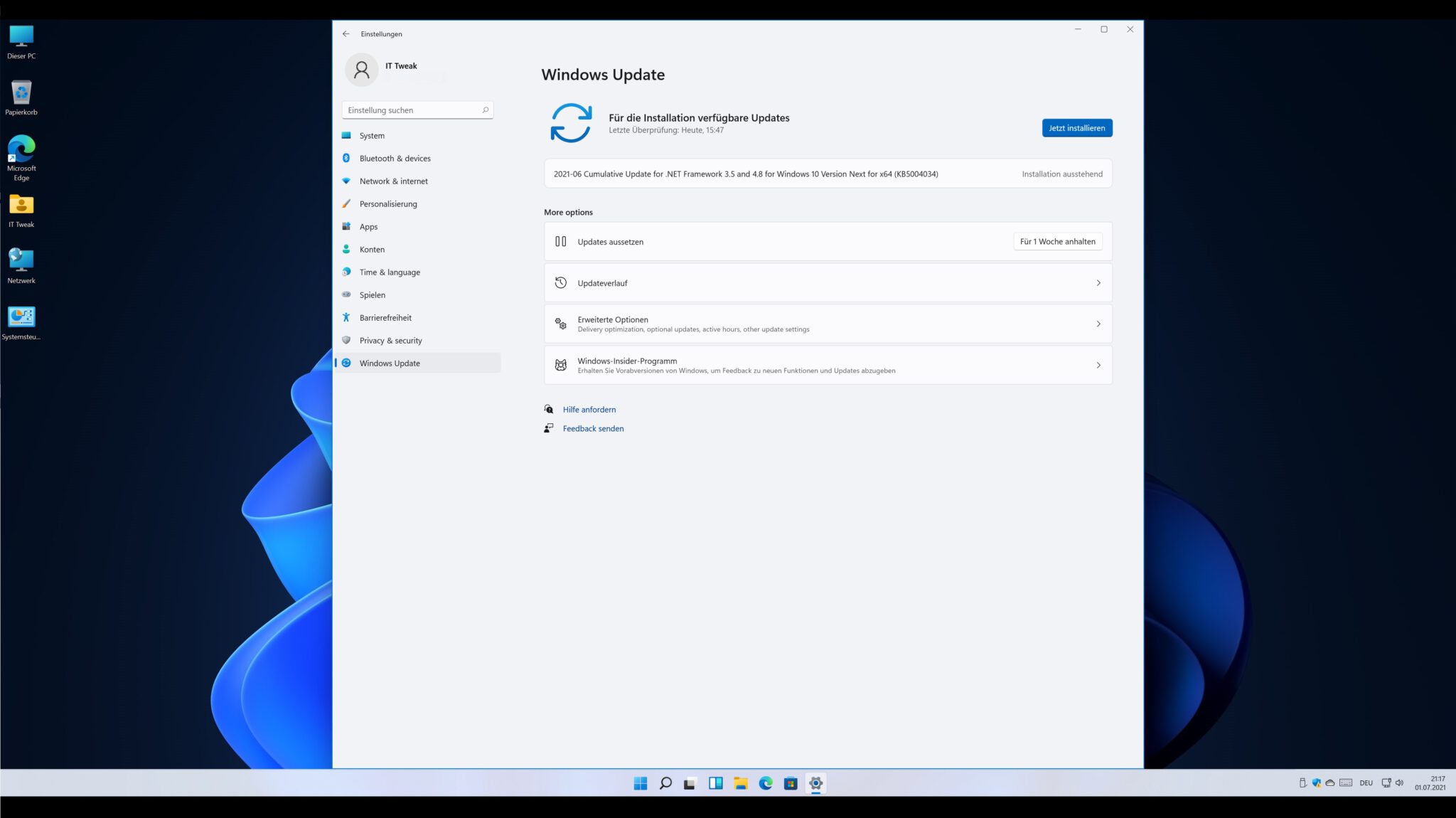Viewport: 1456px width, 818px height.
Task: Open the volume icon in system tray
Action: pyautogui.click(x=1399, y=782)
